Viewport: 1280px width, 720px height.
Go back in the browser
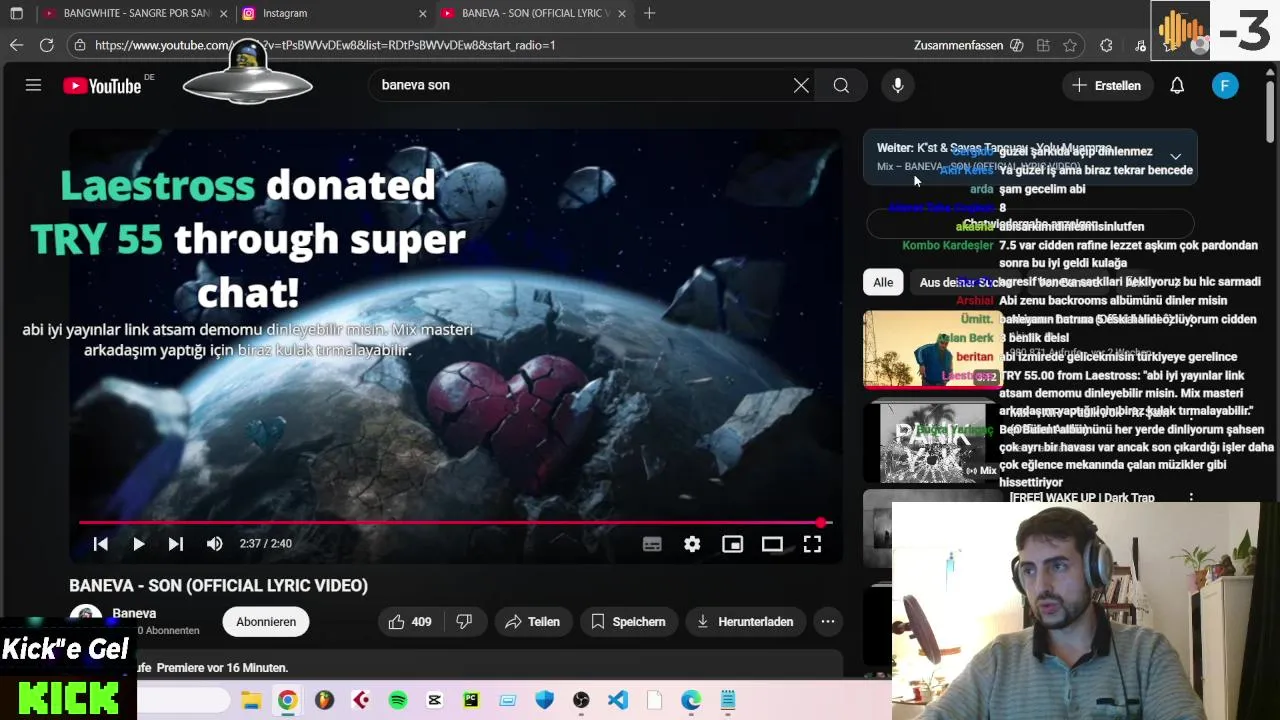tap(16, 45)
